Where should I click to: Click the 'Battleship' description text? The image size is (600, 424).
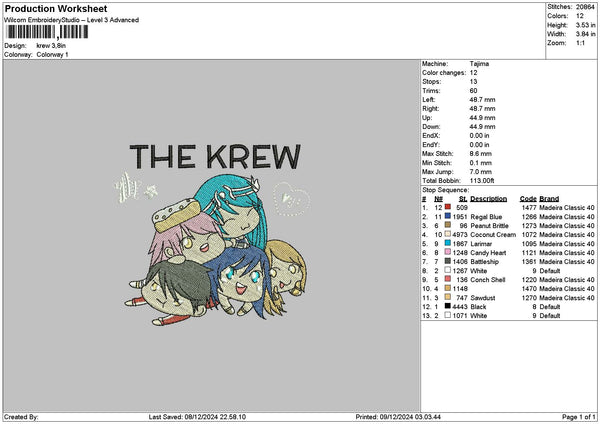pyautogui.click(x=484, y=262)
